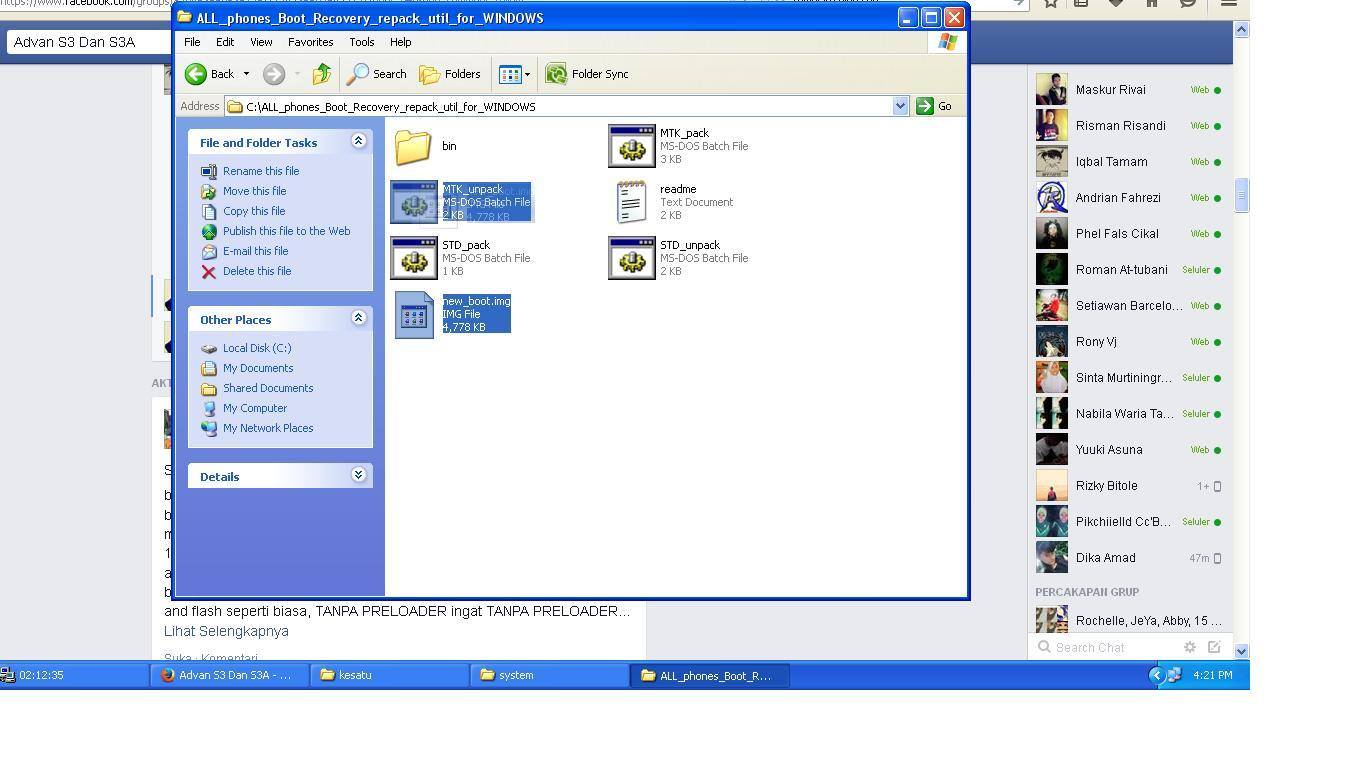
Task: Click the Rename this file icon
Action: (x=208, y=171)
